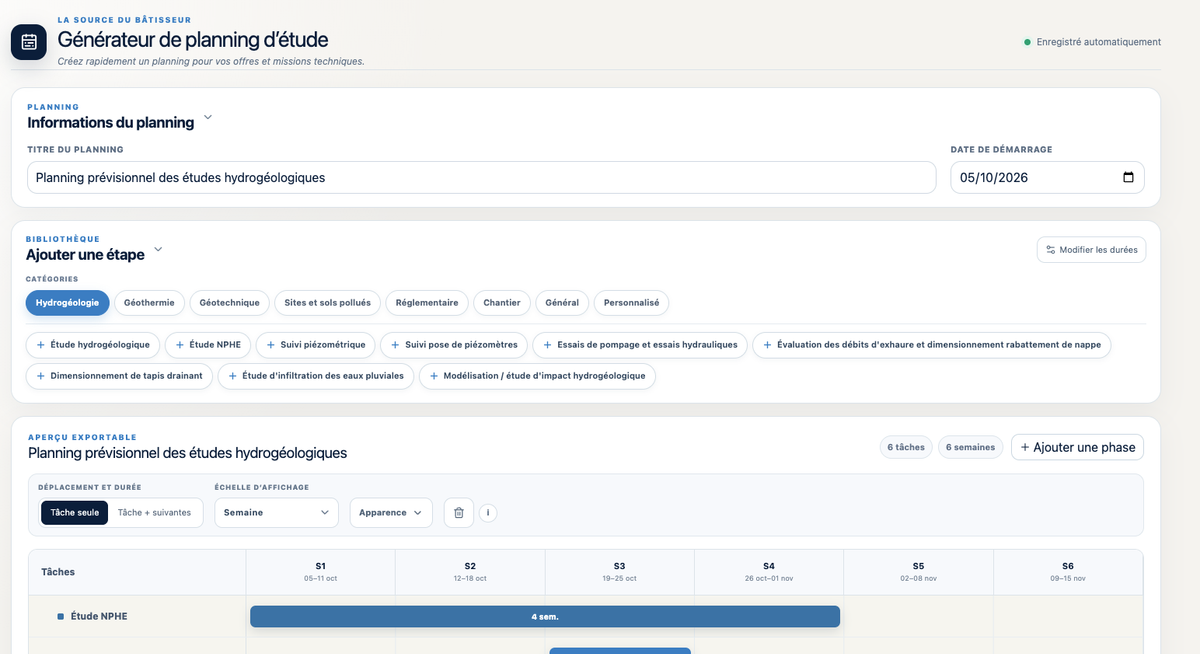Click the S4 week column header
This screenshot has height=654, width=1200.
tap(769, 571)
